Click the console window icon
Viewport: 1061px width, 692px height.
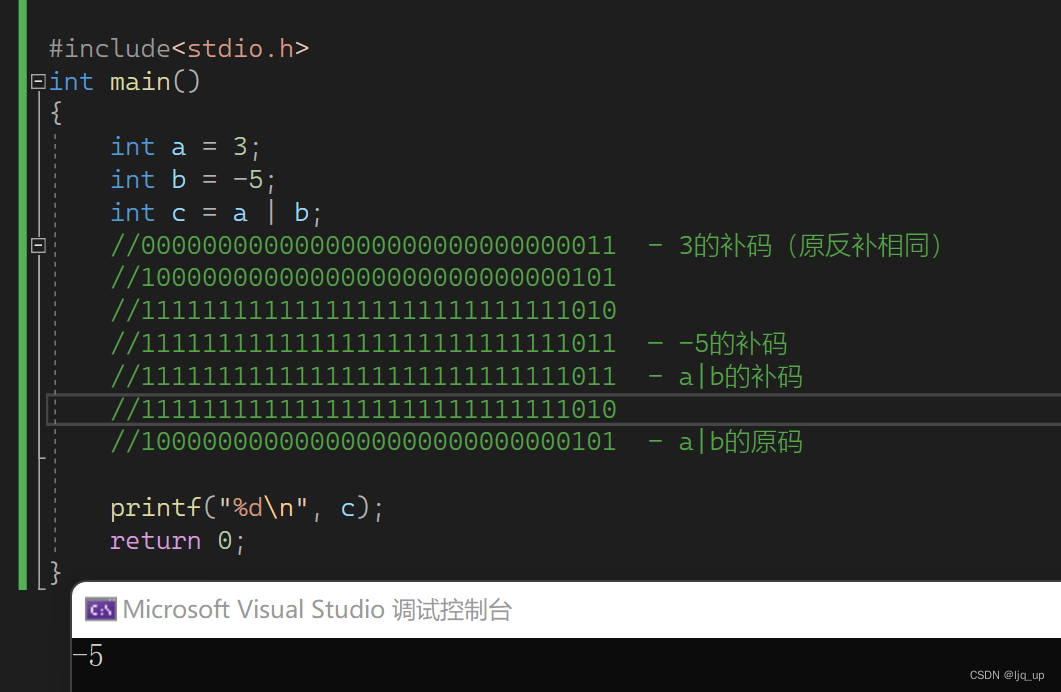(x=101, y=609)
